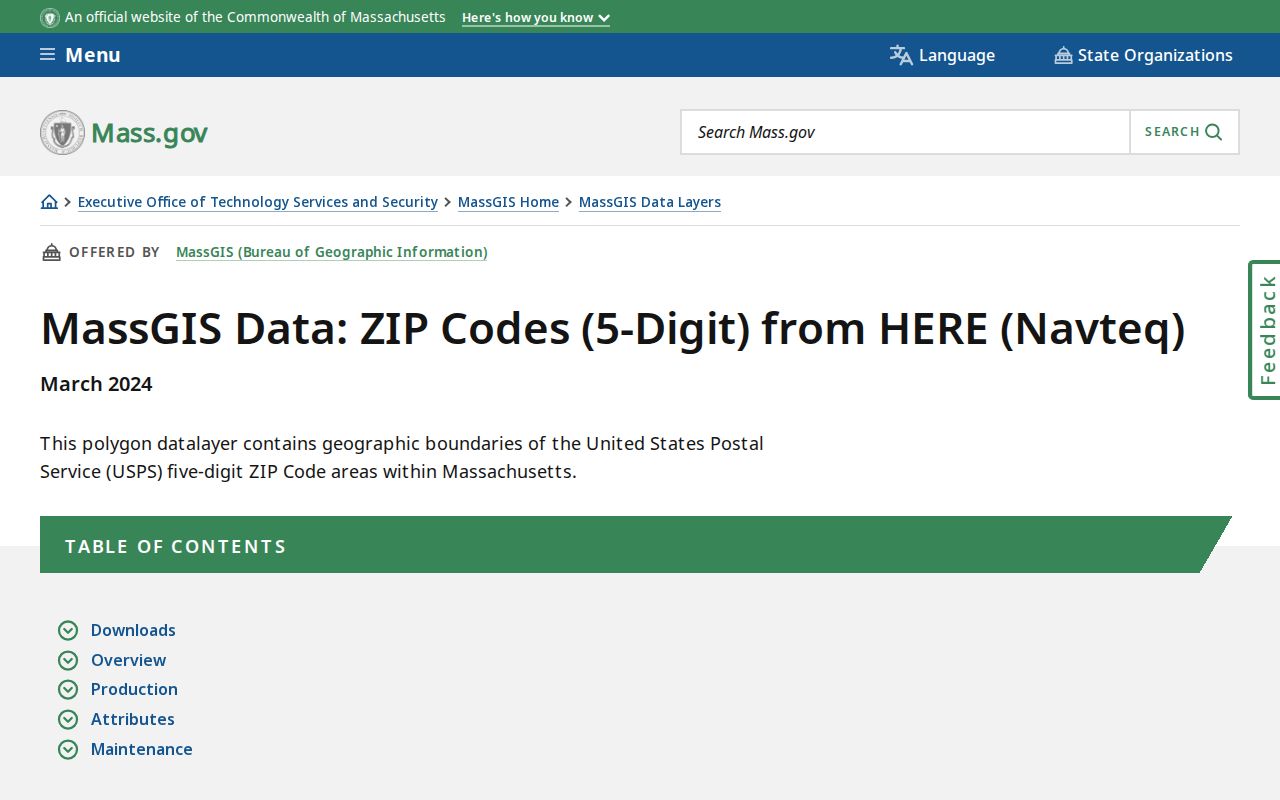Jump to the Downloads section
The image size is (1280, 800).
pos(133,630)
